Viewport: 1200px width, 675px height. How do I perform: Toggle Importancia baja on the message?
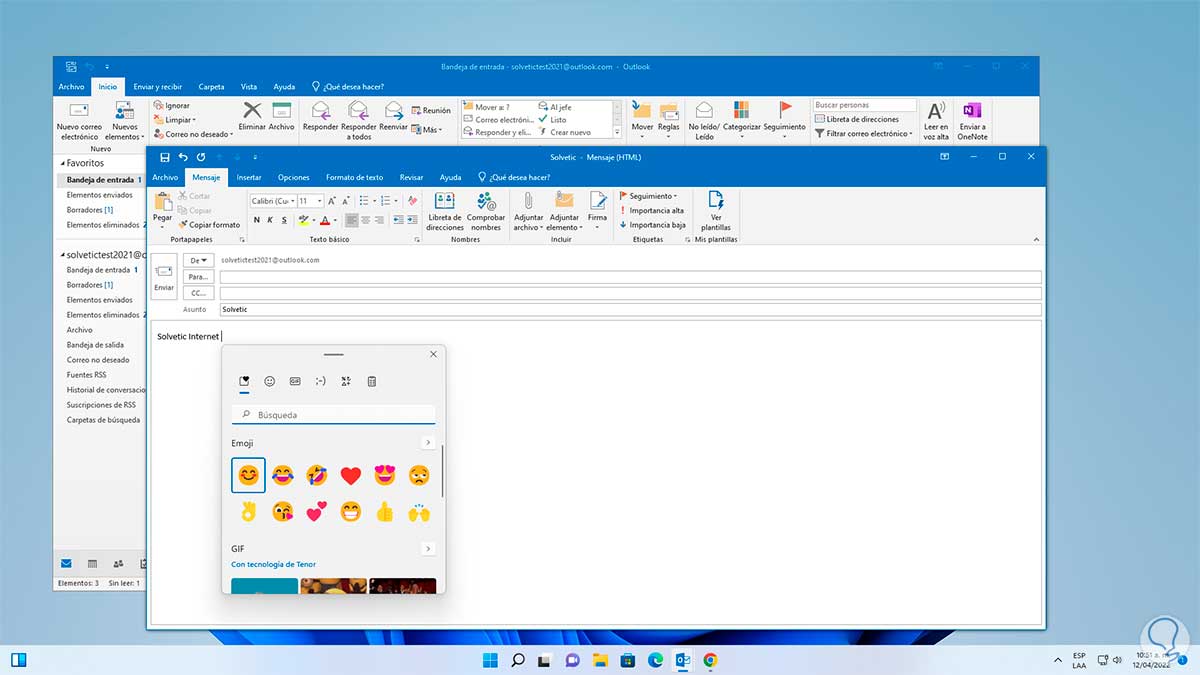652,225
